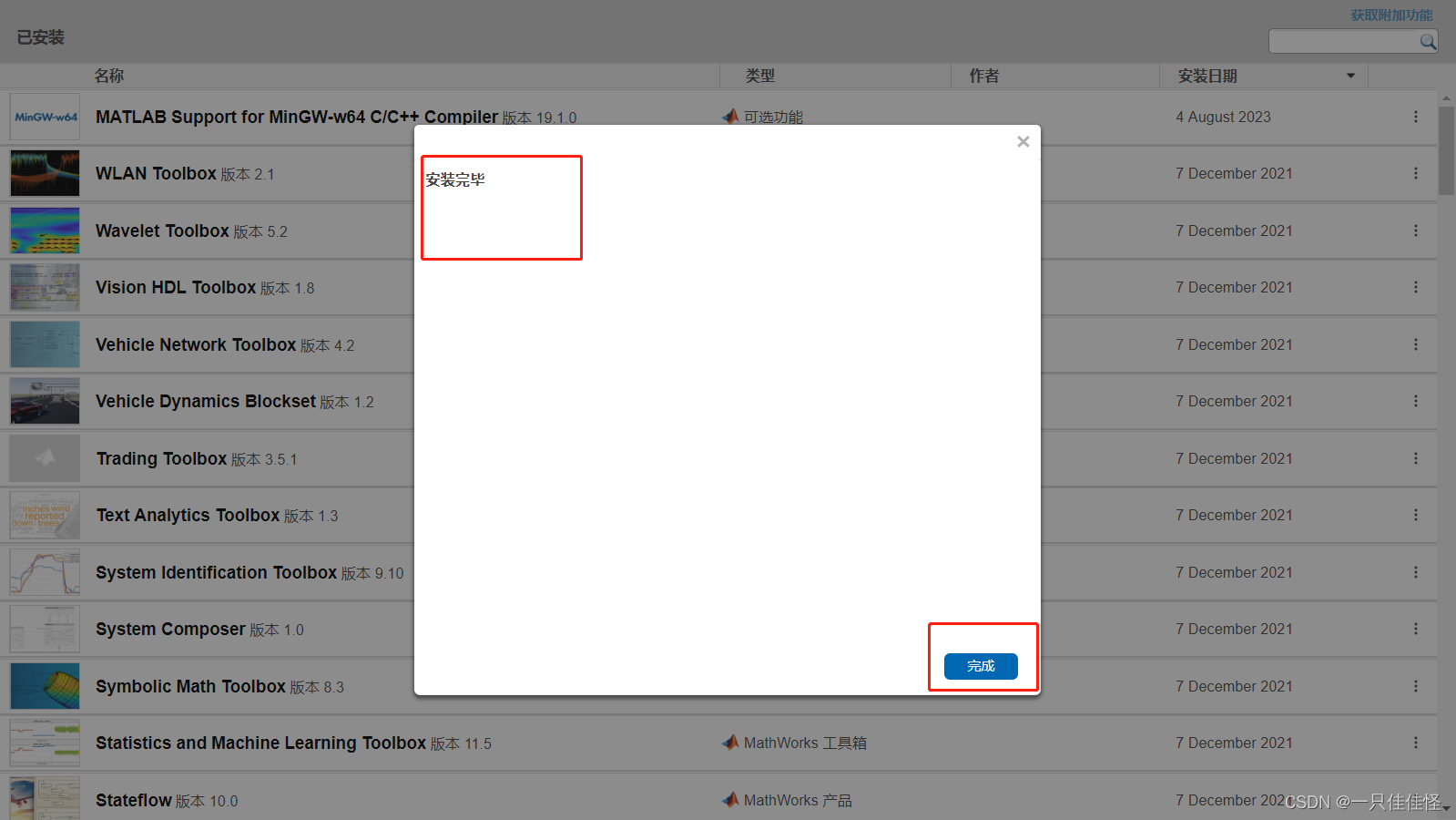The image size is (1456, 820).
Task: Open options menu for MinGW-w64 Compiler row
Action: (1416, 117)
